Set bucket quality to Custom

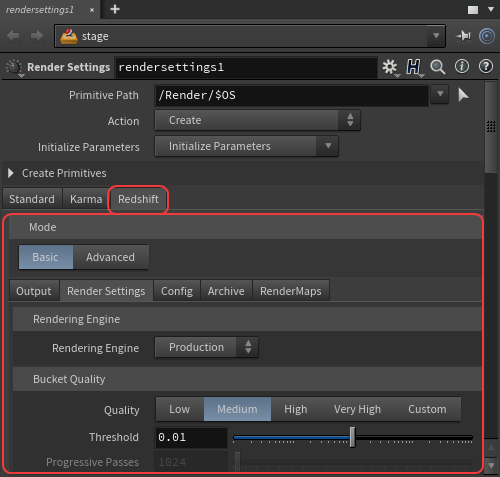pos(427,409)
